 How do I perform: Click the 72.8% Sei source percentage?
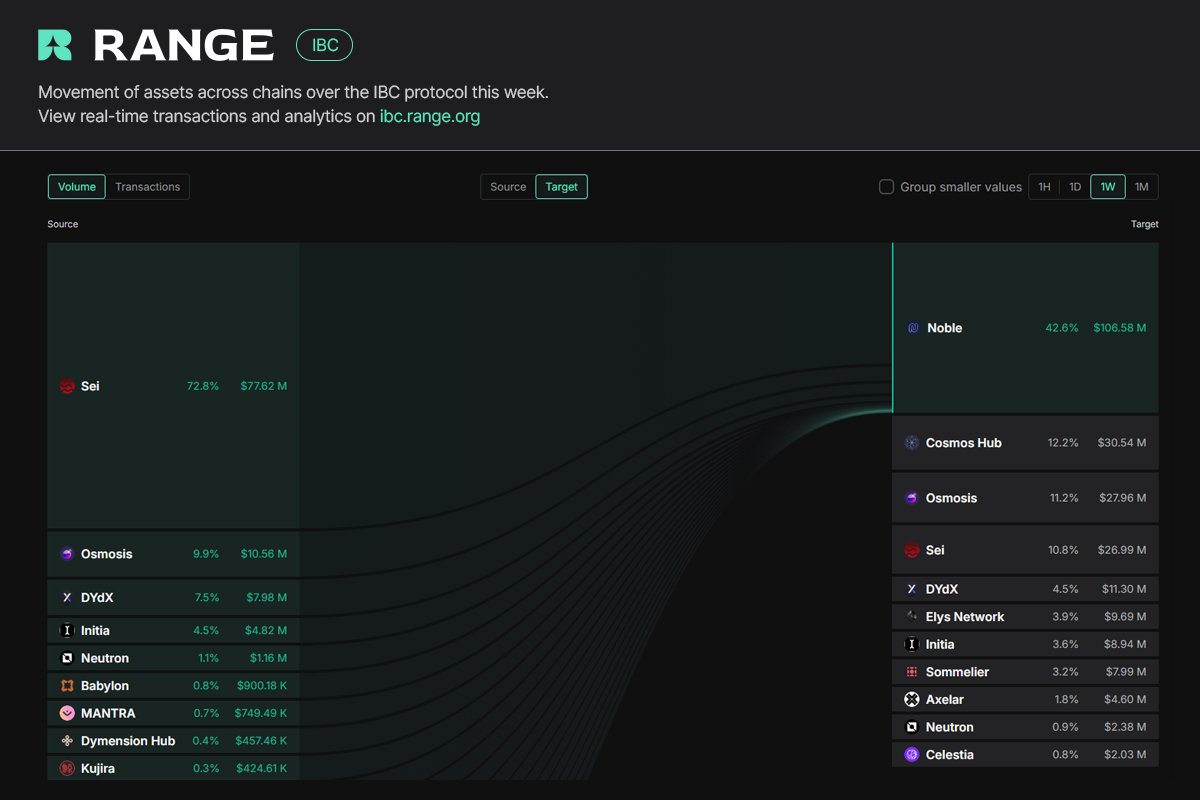(x=203, y=386)
